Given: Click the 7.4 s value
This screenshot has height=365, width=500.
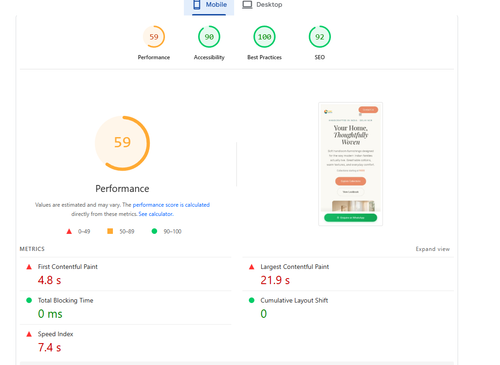Looking at the screenshot, I should pyautogui.click(x=49, y=348).
